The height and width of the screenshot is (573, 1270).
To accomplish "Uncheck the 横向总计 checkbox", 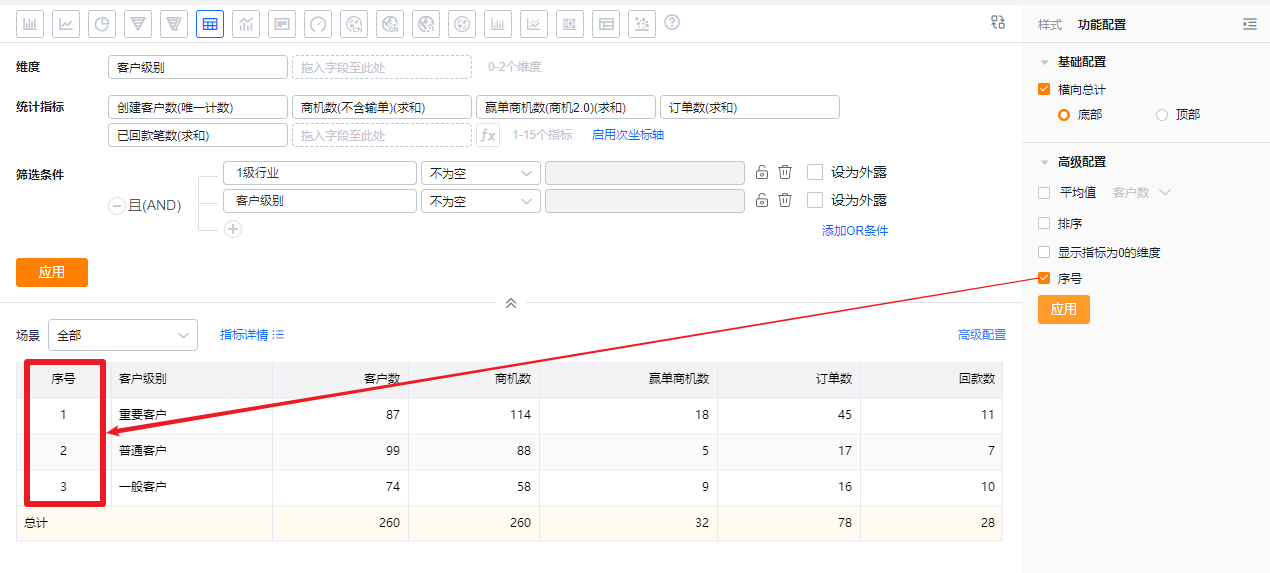I will tap(1045, 90).
